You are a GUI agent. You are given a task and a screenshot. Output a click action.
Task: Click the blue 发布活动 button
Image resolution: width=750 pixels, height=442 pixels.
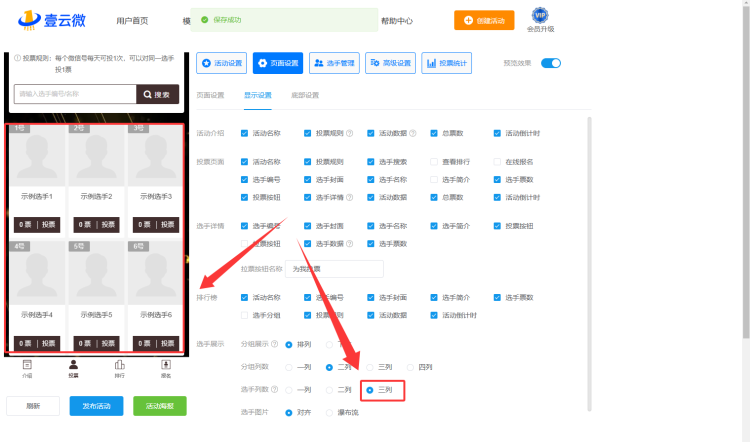tap(96, 406)
